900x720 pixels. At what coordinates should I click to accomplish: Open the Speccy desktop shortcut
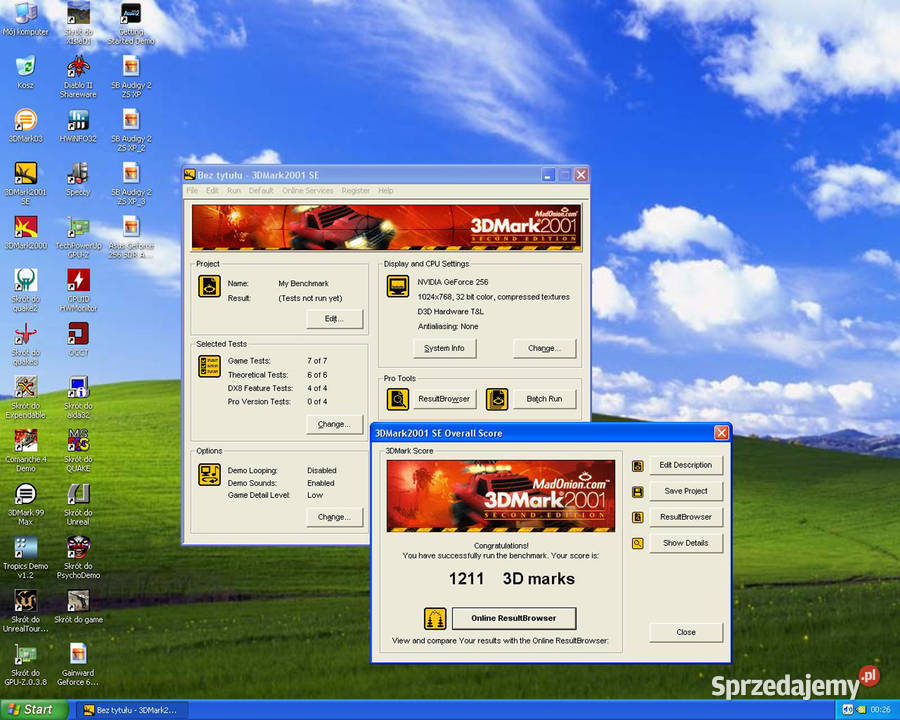pyautogui.click(x=78, y=179)
